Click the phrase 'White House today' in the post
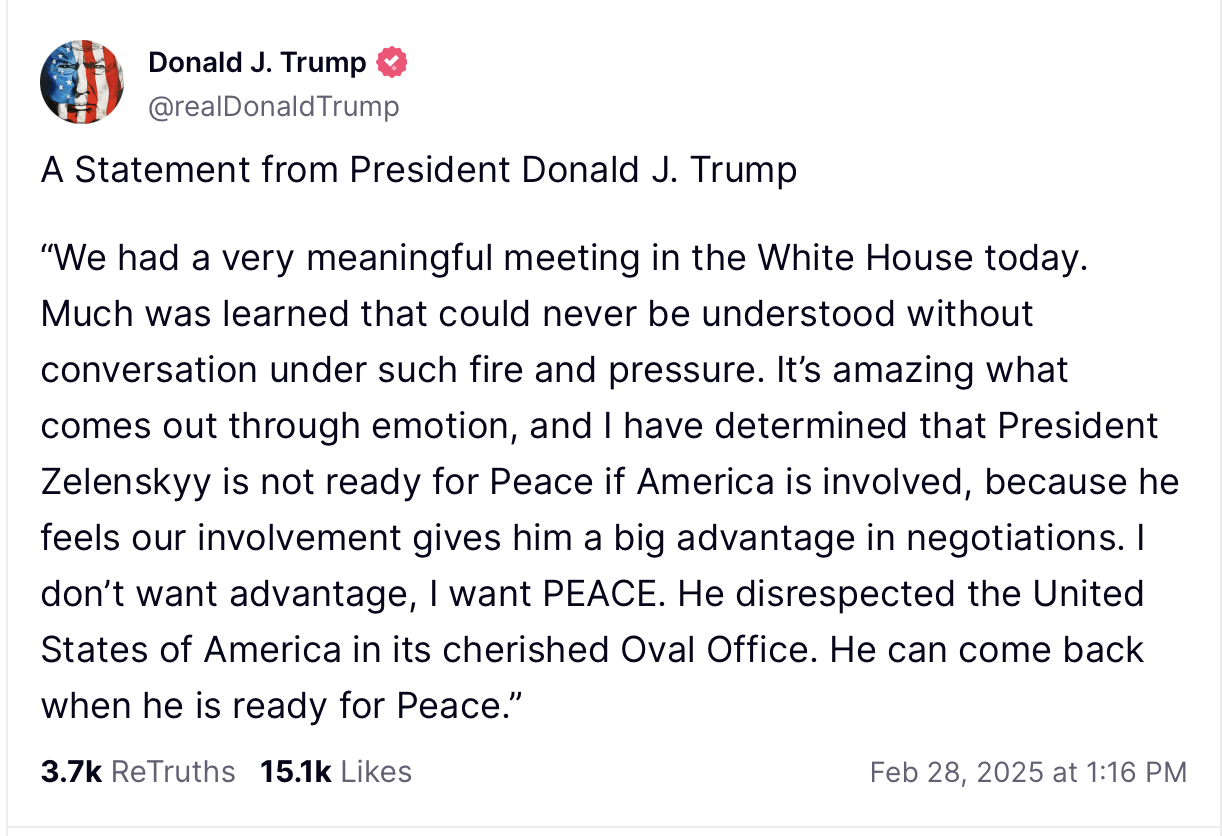1222x836 pixels. 920,258
